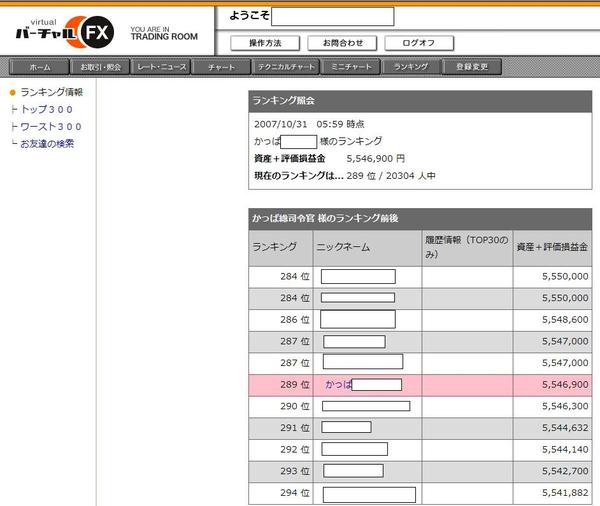Click the 現在のランキングは... label

point(299,176)
